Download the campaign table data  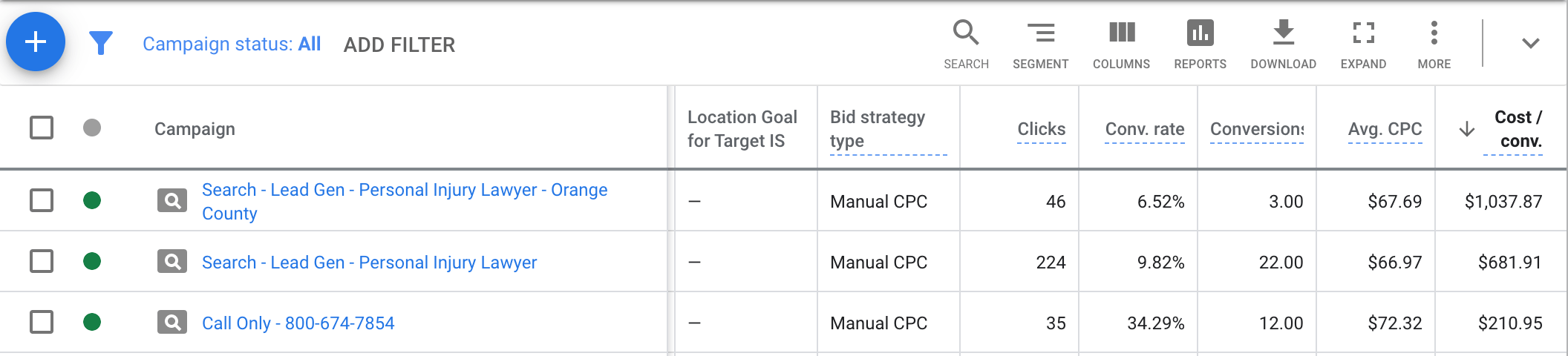point(1283,44)
